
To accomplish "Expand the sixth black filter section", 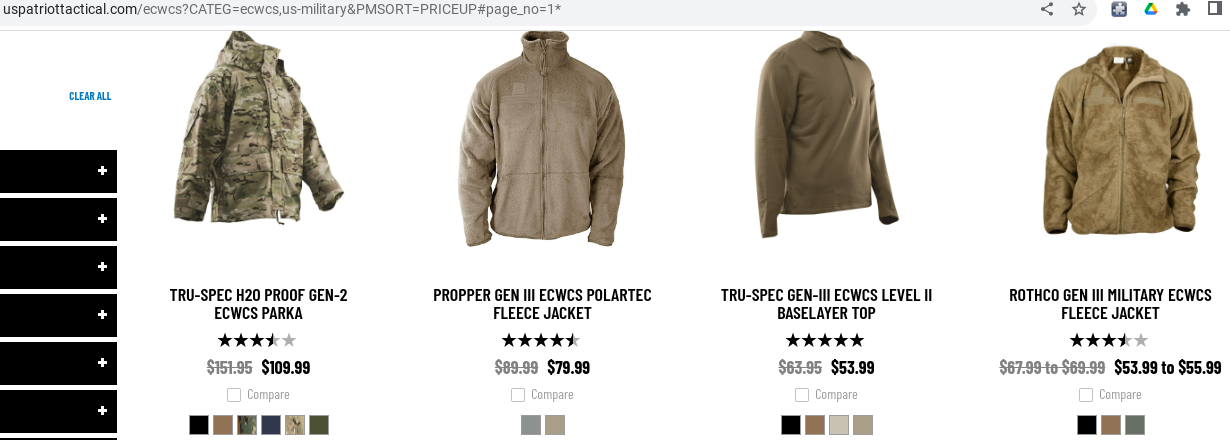I will point(58,411).
